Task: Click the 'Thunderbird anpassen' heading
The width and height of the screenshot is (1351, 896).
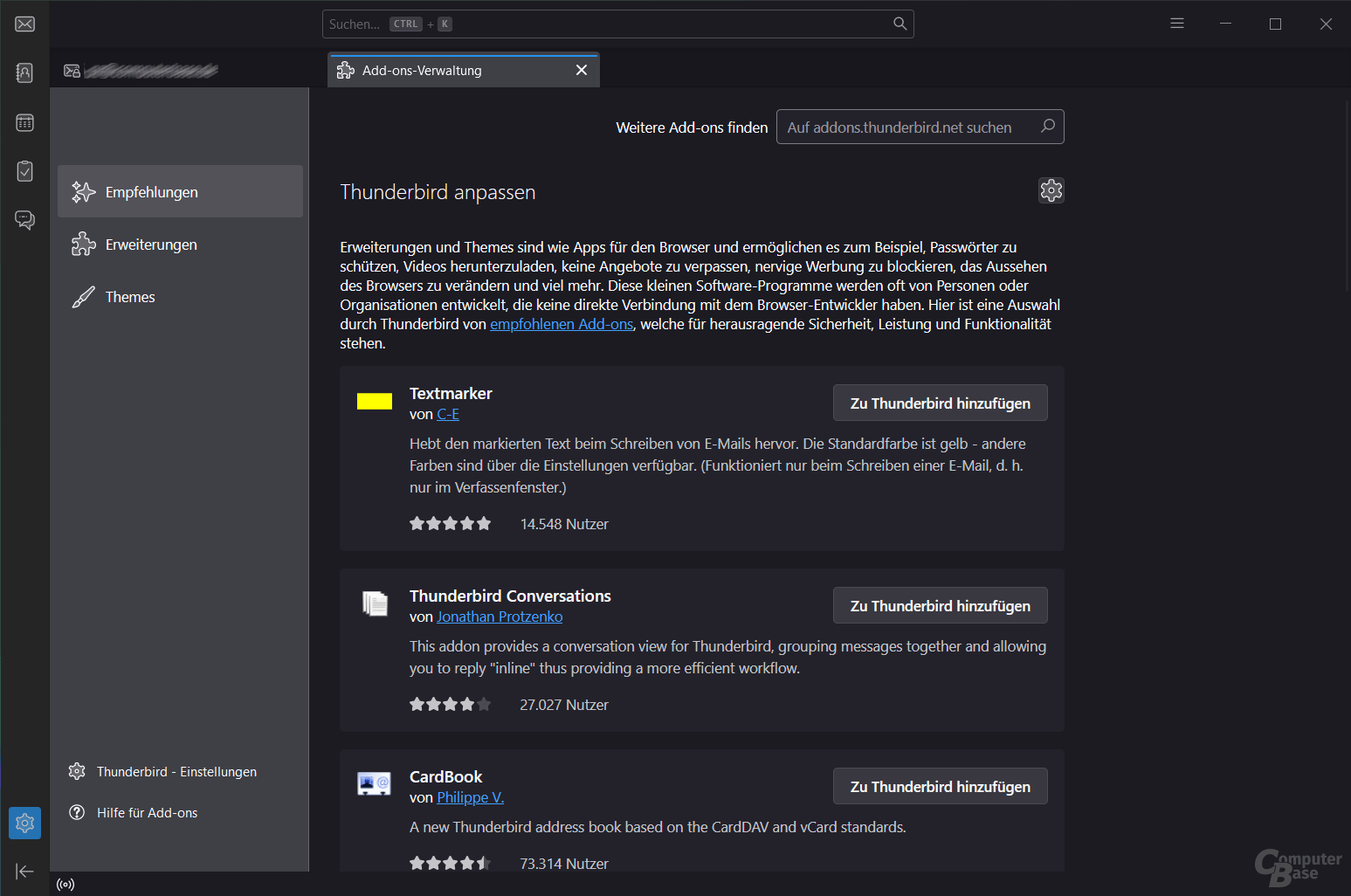Action: (438, 192)
